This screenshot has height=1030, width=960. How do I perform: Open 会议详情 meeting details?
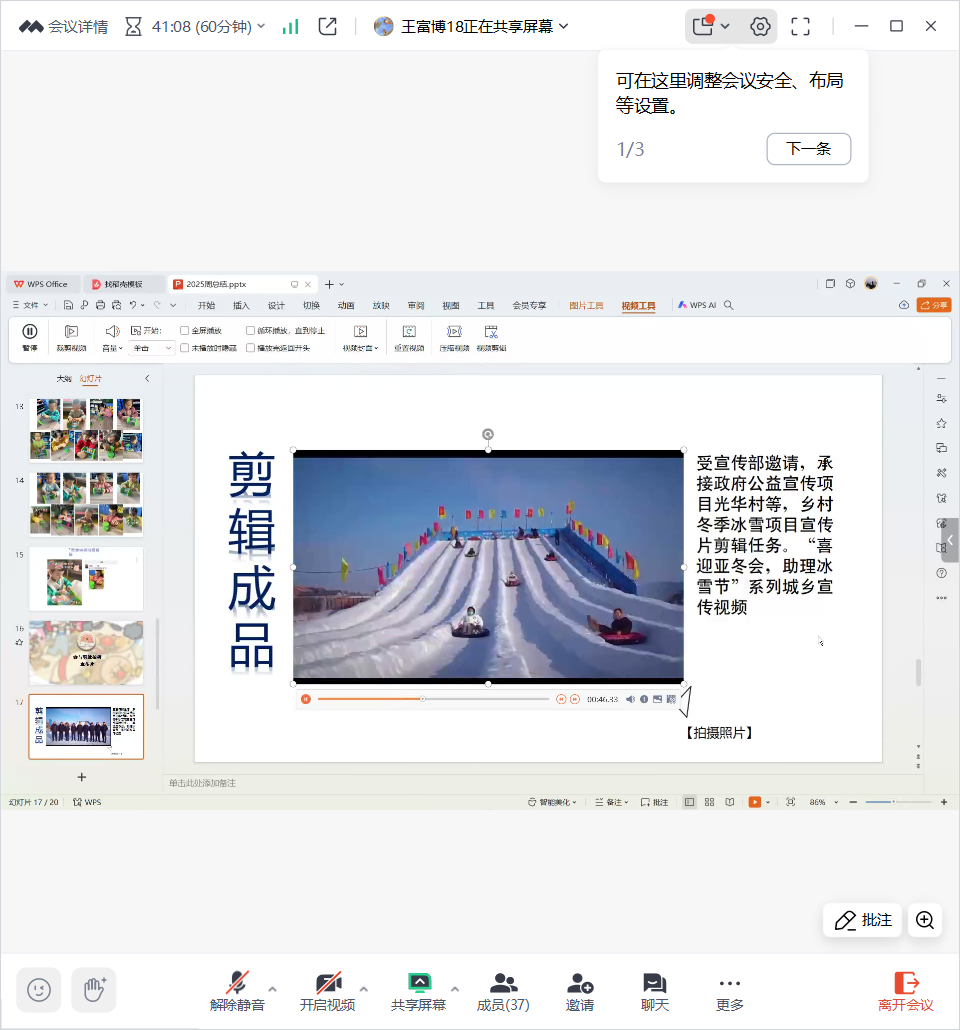point(64,27)
